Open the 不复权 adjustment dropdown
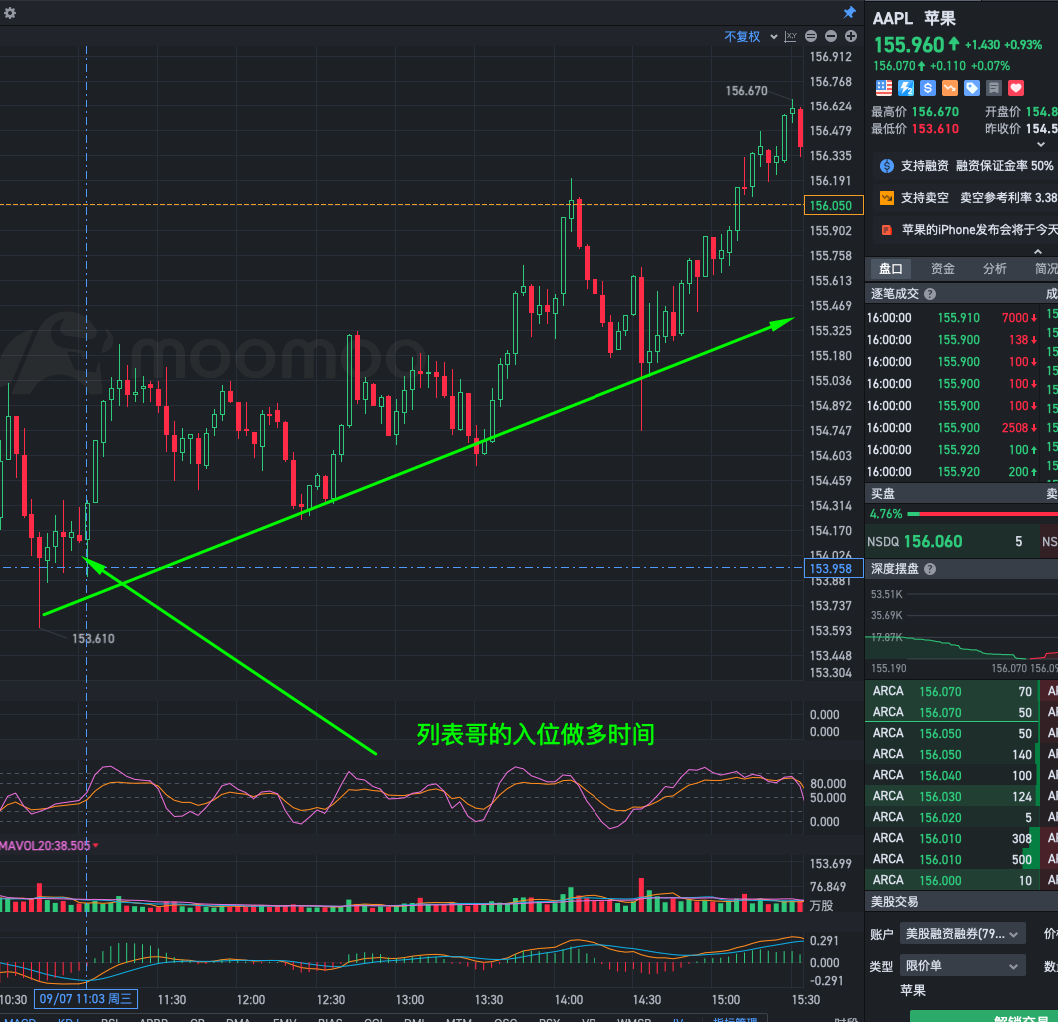1058x1022 pixels. (x=750, y=36)
